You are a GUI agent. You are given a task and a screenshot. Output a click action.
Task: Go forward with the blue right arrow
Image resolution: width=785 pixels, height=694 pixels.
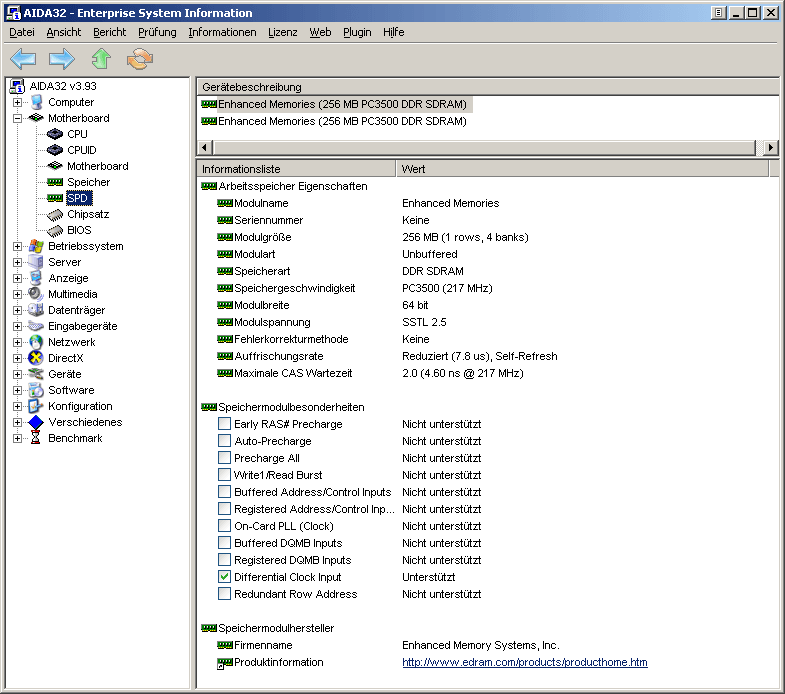pos(62,59)
